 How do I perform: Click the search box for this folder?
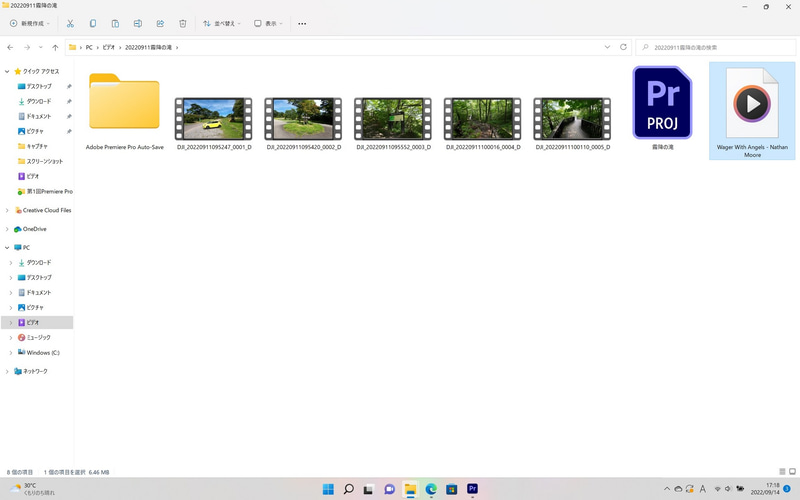[x=715, y=47]
